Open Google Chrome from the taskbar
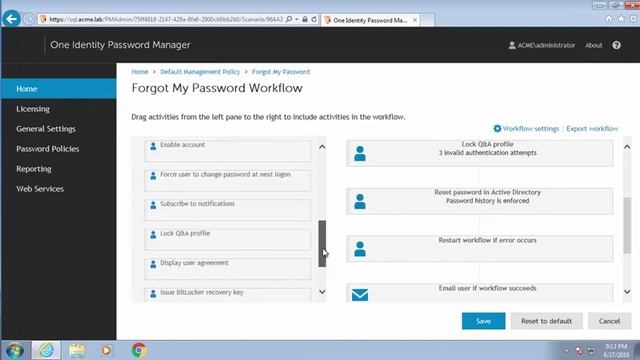The width and height of the screenshot is (640, 360). pos(139,350)
